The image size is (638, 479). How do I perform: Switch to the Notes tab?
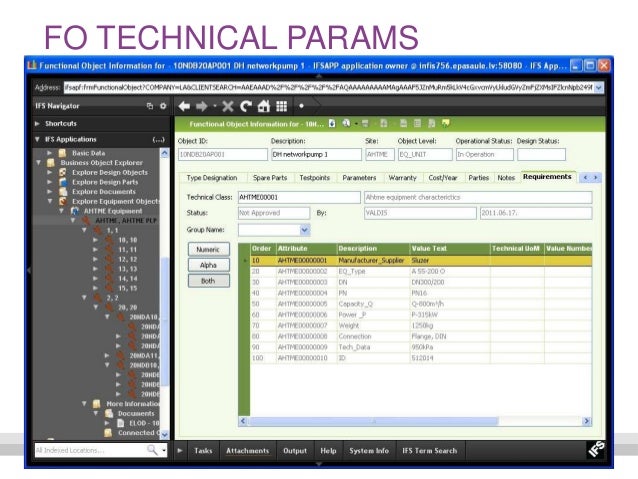pyautogui.click(x=506, y=178)
